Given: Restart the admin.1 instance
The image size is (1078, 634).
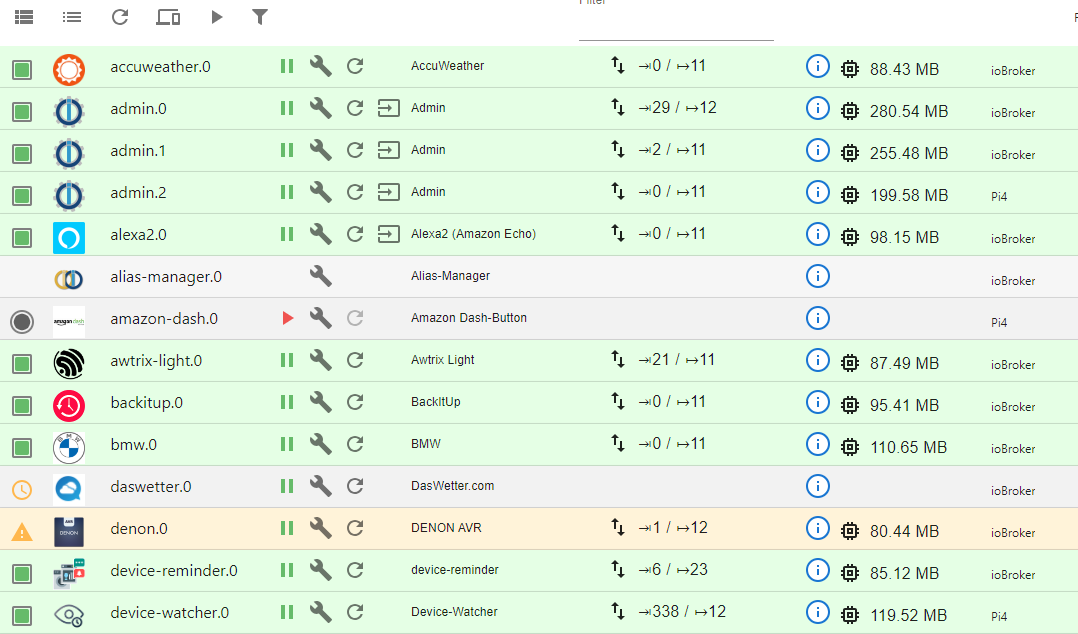Looking at the screenshot, I should click(355, 150).
